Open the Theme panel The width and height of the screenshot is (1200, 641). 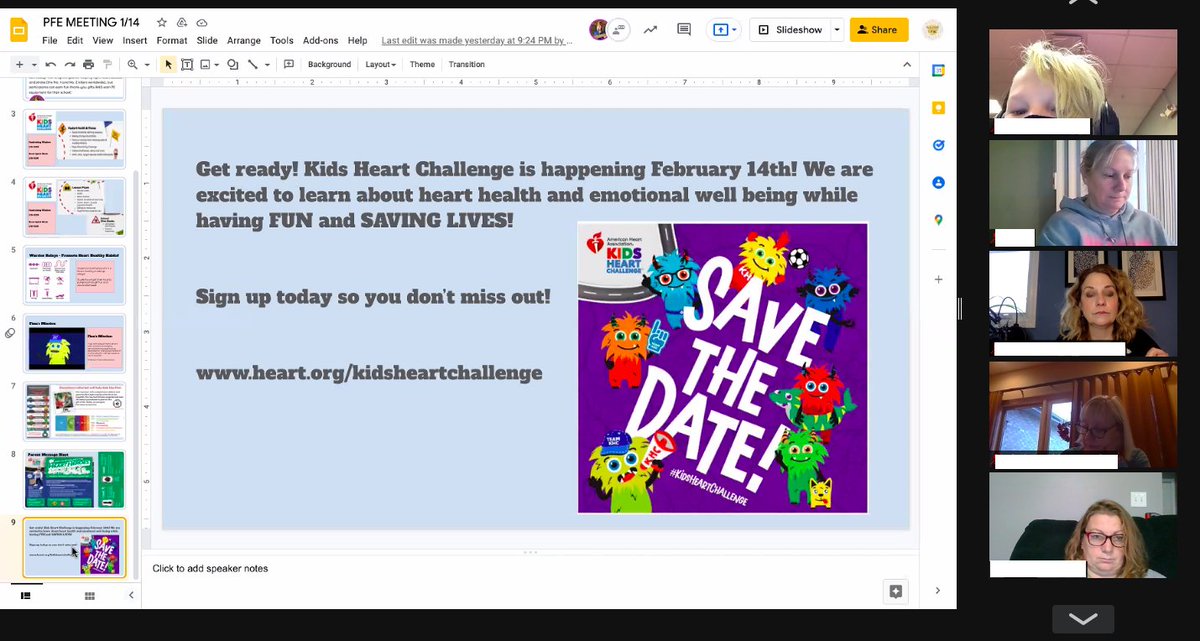[x=422, y=64]
